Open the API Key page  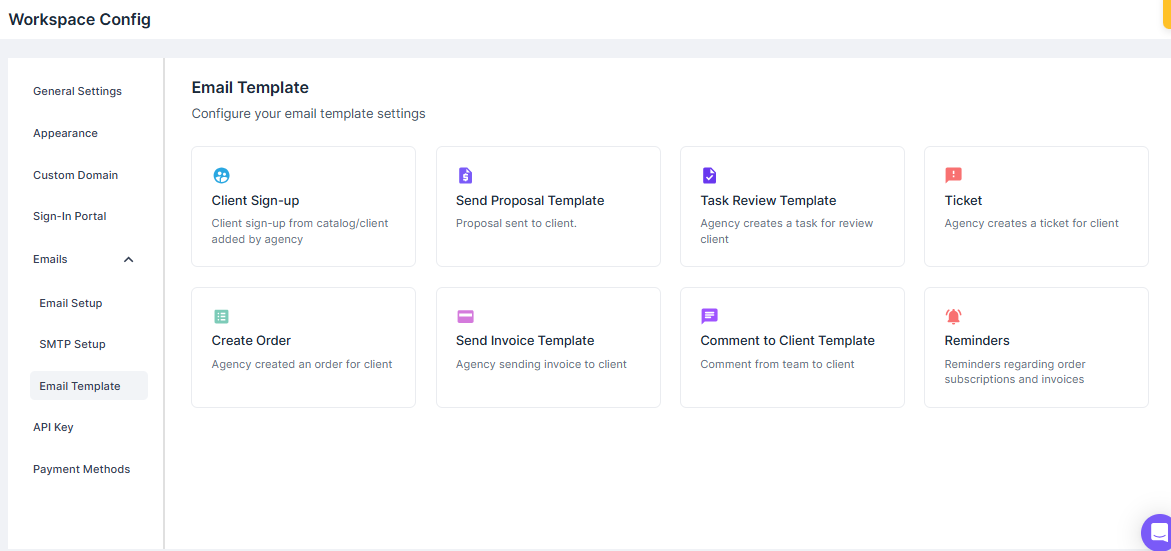[53, 427]
